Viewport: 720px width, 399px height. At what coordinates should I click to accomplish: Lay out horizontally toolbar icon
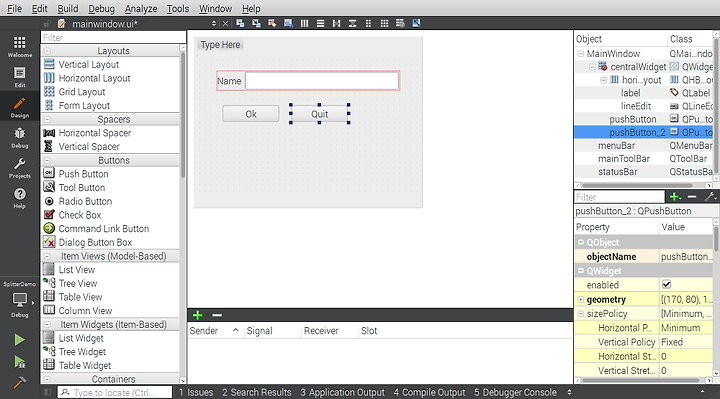pyautogui.click(x=304, y=23)
